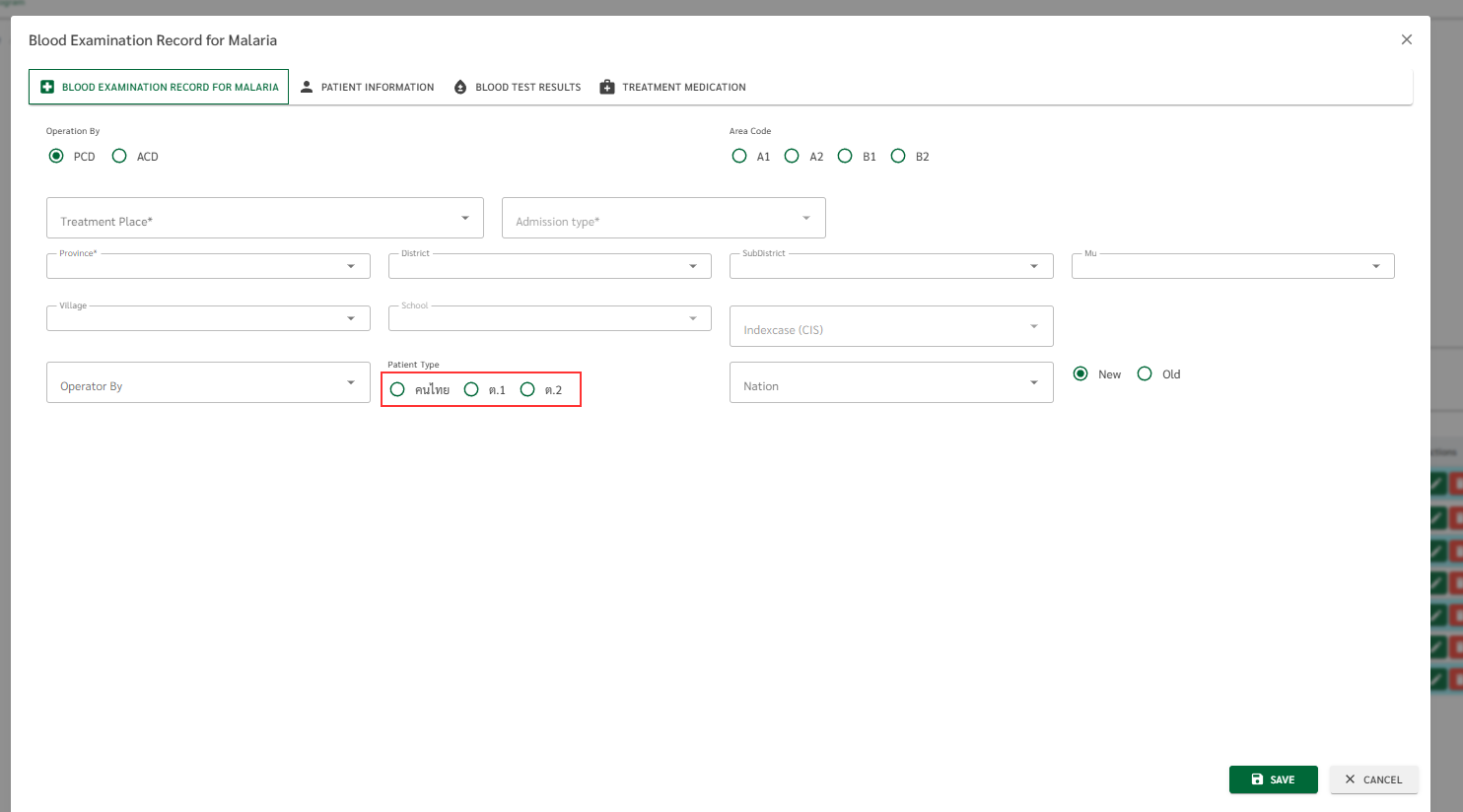Click the blood drop icon
Image resolution: width=1463 pixels, height=812 pixels.
click(460, 87)
